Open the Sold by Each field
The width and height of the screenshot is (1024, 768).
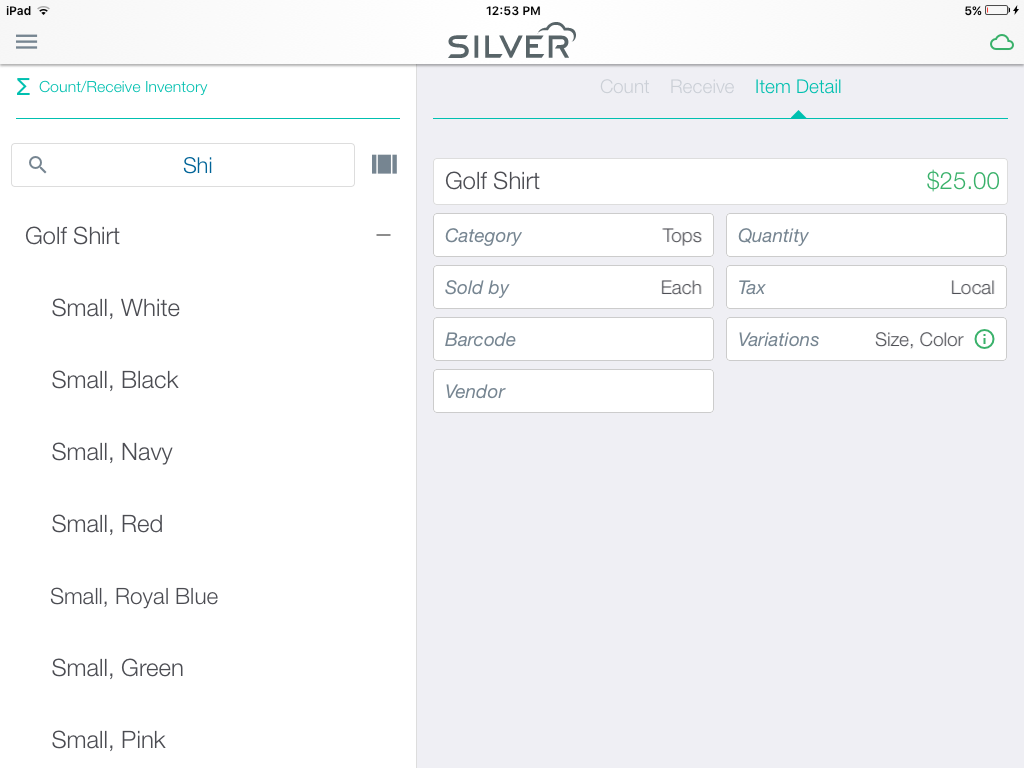tap(573, 287)
